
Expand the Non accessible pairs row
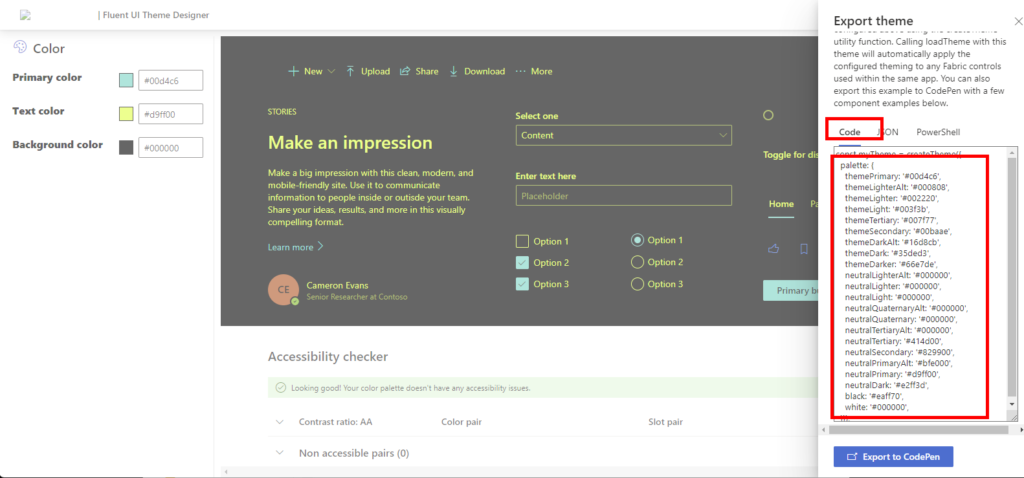(280, 453)
